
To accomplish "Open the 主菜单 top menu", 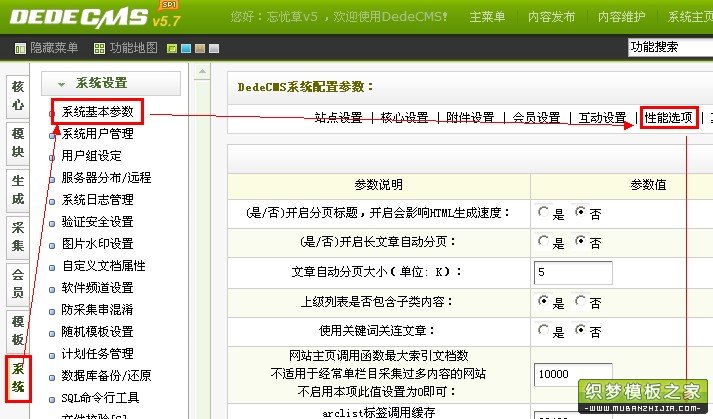I will click(x=487, y=17).
